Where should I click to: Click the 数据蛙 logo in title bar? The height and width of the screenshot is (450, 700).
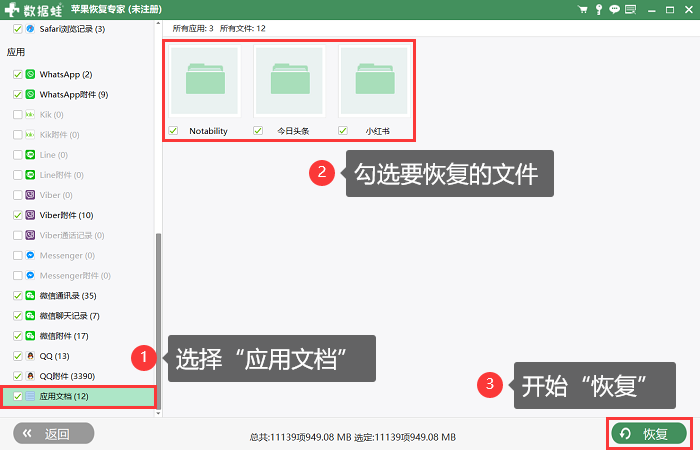click(x=34, y=9)
